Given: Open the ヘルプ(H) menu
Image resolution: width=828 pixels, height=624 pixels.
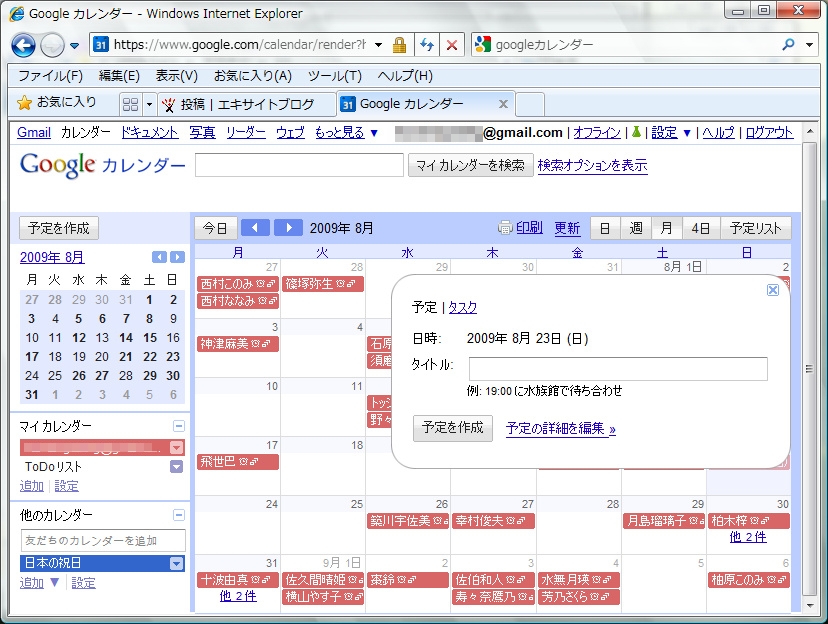Looking at the screenshot, I should point(405,76).
